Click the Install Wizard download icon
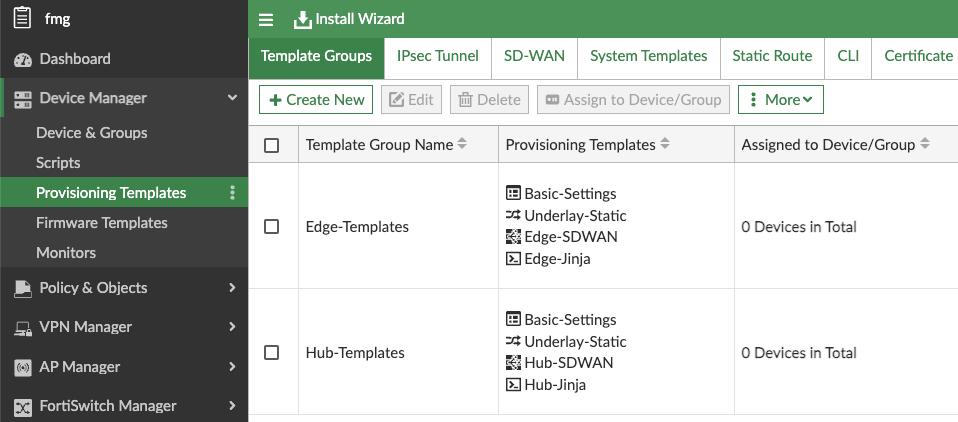This screenshot has height=422, width=958. [302, 20]
